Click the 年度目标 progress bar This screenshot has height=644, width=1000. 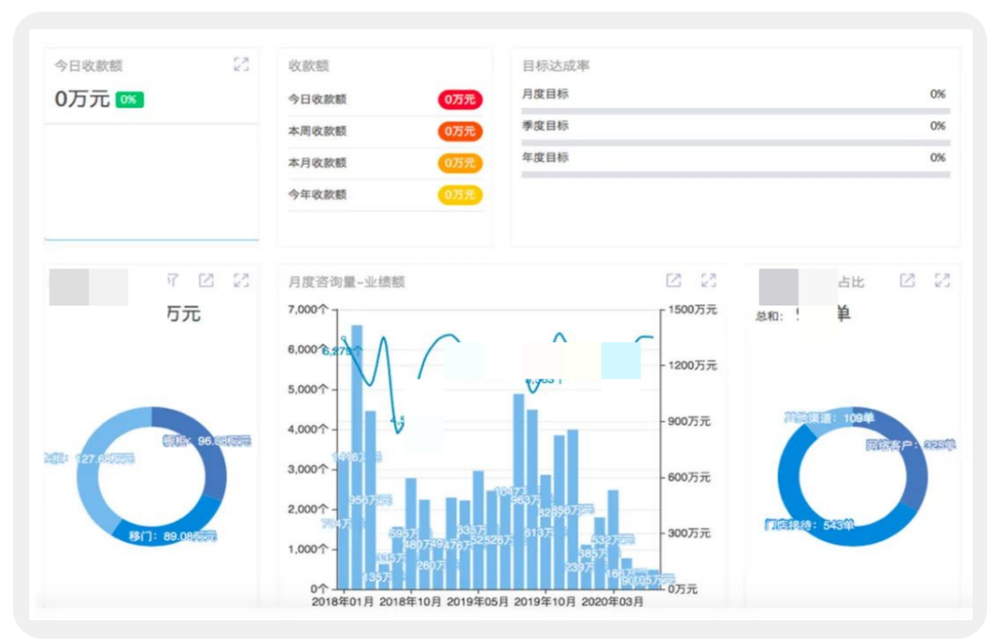[x=735, y=175]
